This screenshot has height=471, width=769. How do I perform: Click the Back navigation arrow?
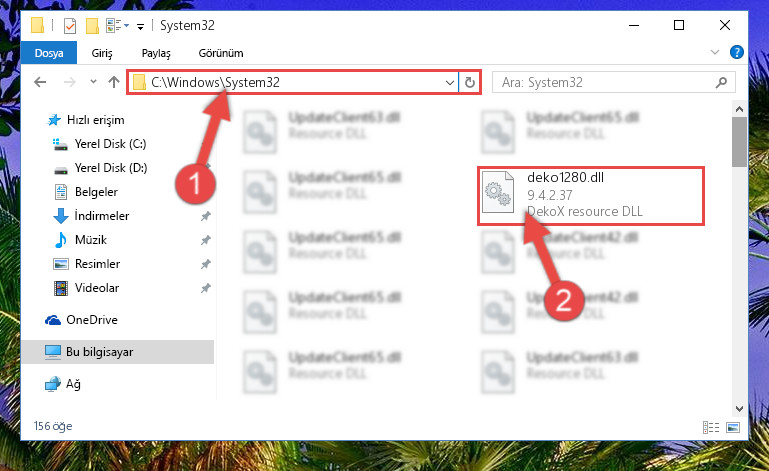coord(40,82)
